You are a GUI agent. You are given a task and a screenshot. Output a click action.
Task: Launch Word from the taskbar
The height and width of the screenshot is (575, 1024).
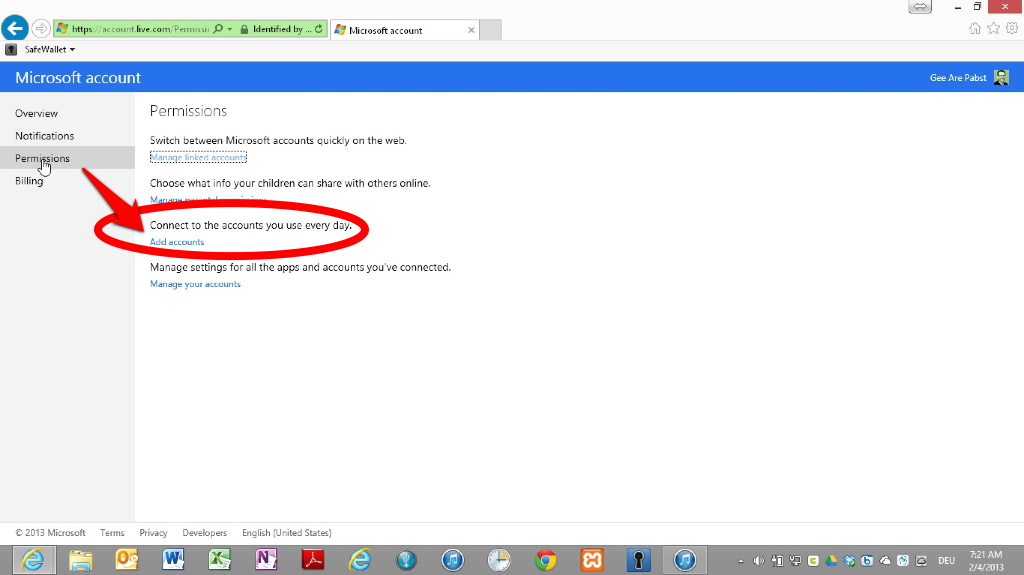coord(173,559)
